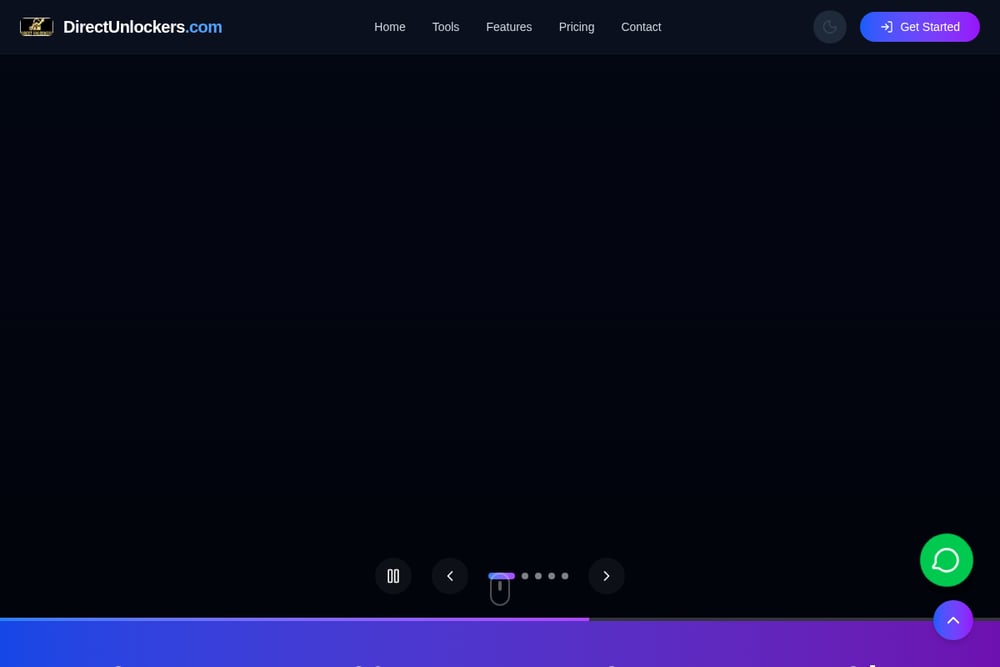Image resolution: width=1000 pixels, height=667 pixels.
Task: Click the mouse scroll-down indicator icon
Action: pyautogui.click(x=500, y=591)
